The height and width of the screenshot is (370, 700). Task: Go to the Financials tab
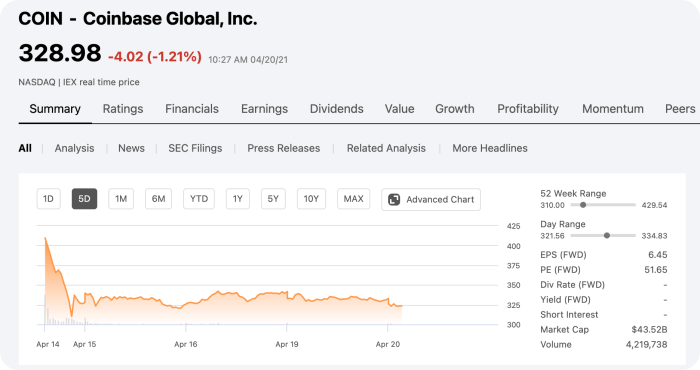tap(192, 109)
